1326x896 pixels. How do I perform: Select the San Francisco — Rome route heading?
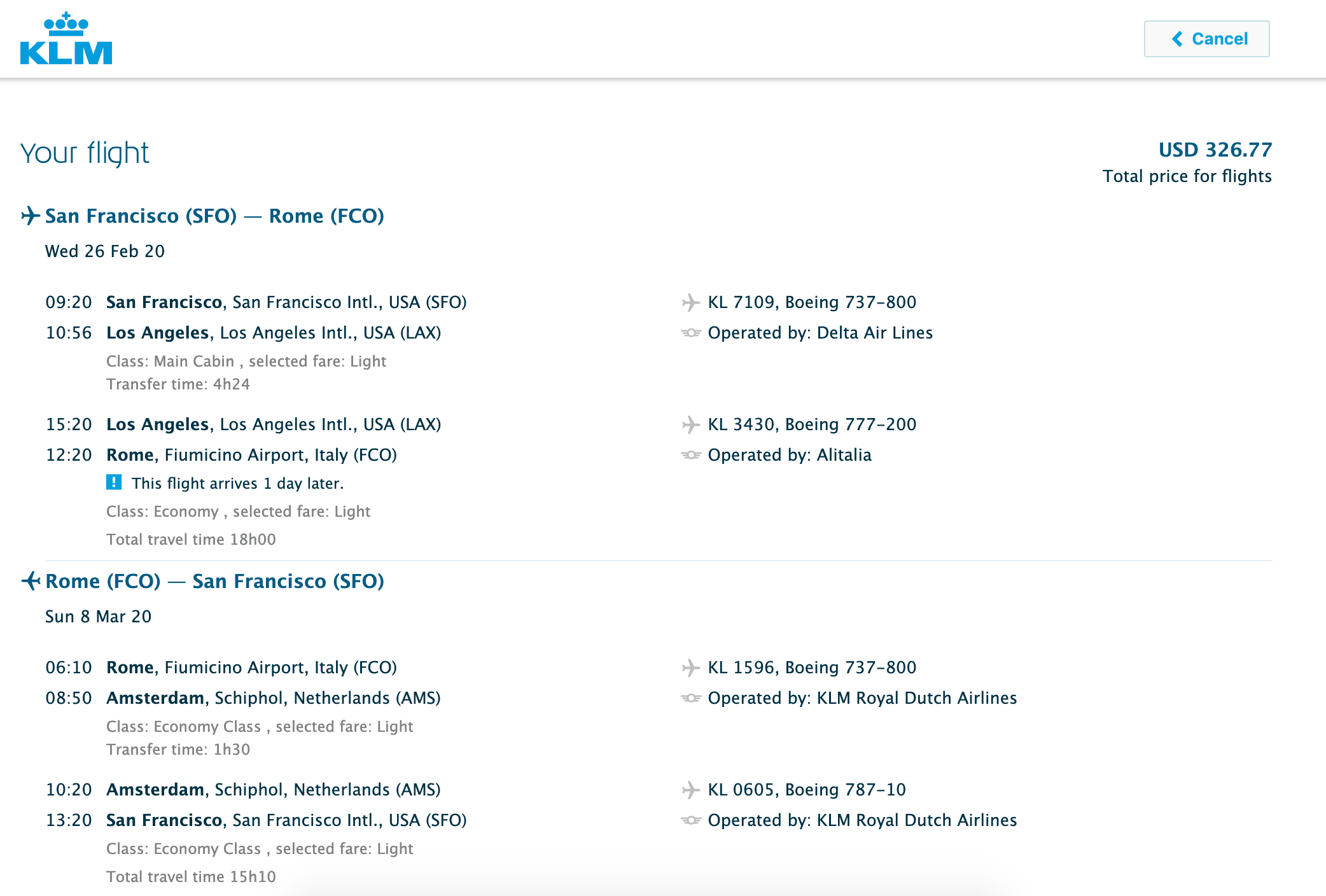point(214,216)
